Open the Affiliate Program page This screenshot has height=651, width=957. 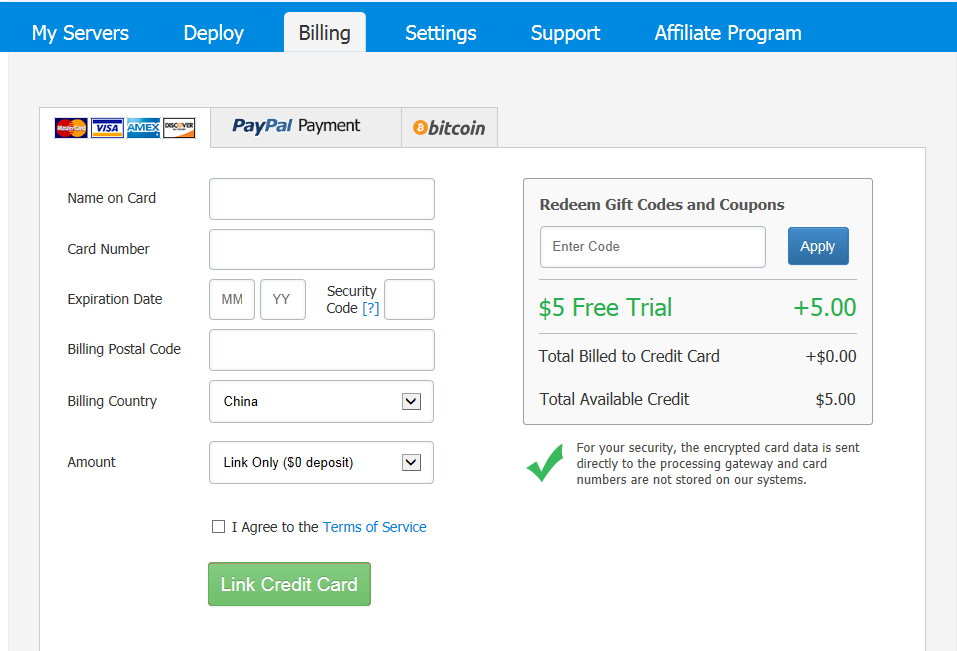(x=727, y=33)
